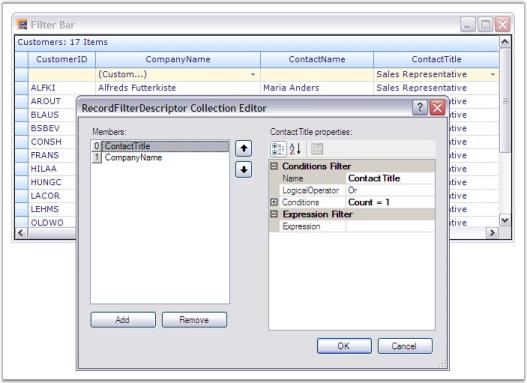Minimize the Filter Bar window

coord(468,25)
